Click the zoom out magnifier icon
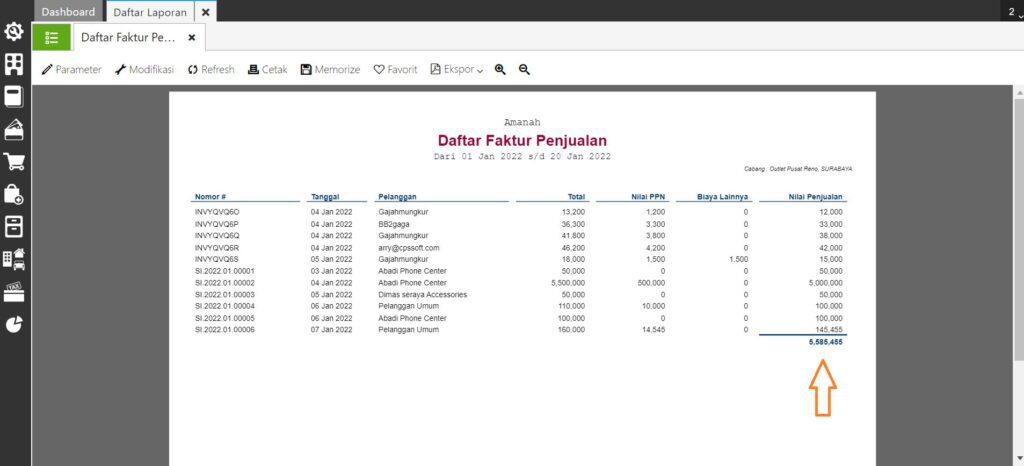 tap(524, 70)
